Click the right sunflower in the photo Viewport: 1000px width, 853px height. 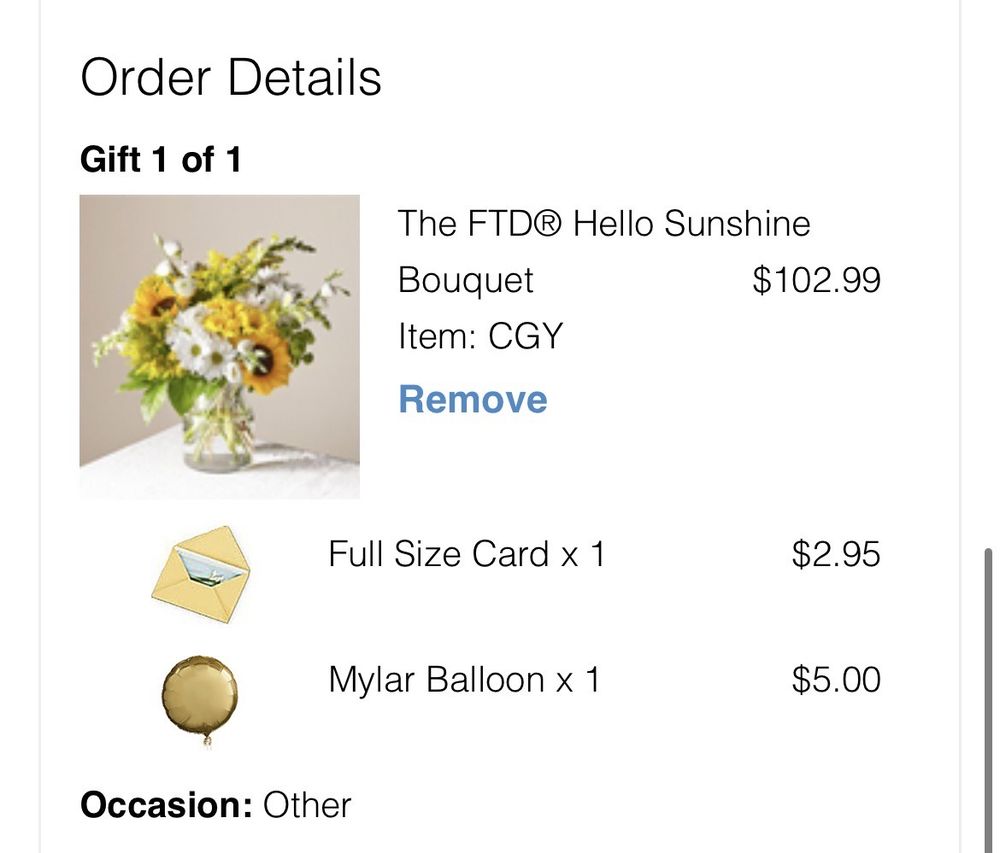[x=267, y=362]
